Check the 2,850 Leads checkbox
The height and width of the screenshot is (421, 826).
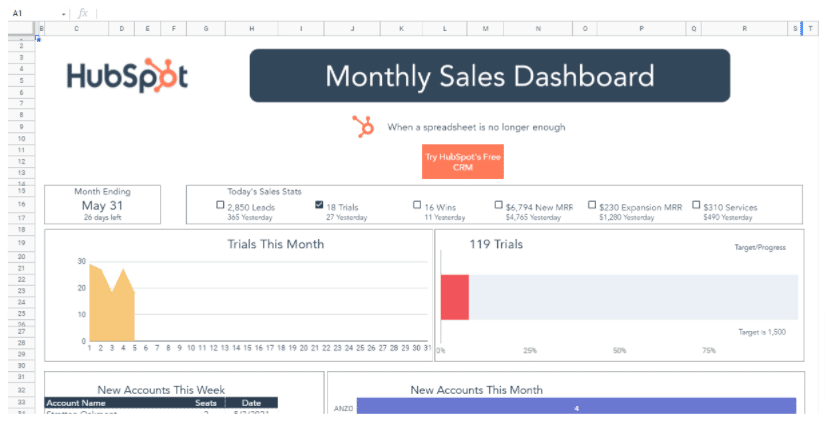point(220,204)
